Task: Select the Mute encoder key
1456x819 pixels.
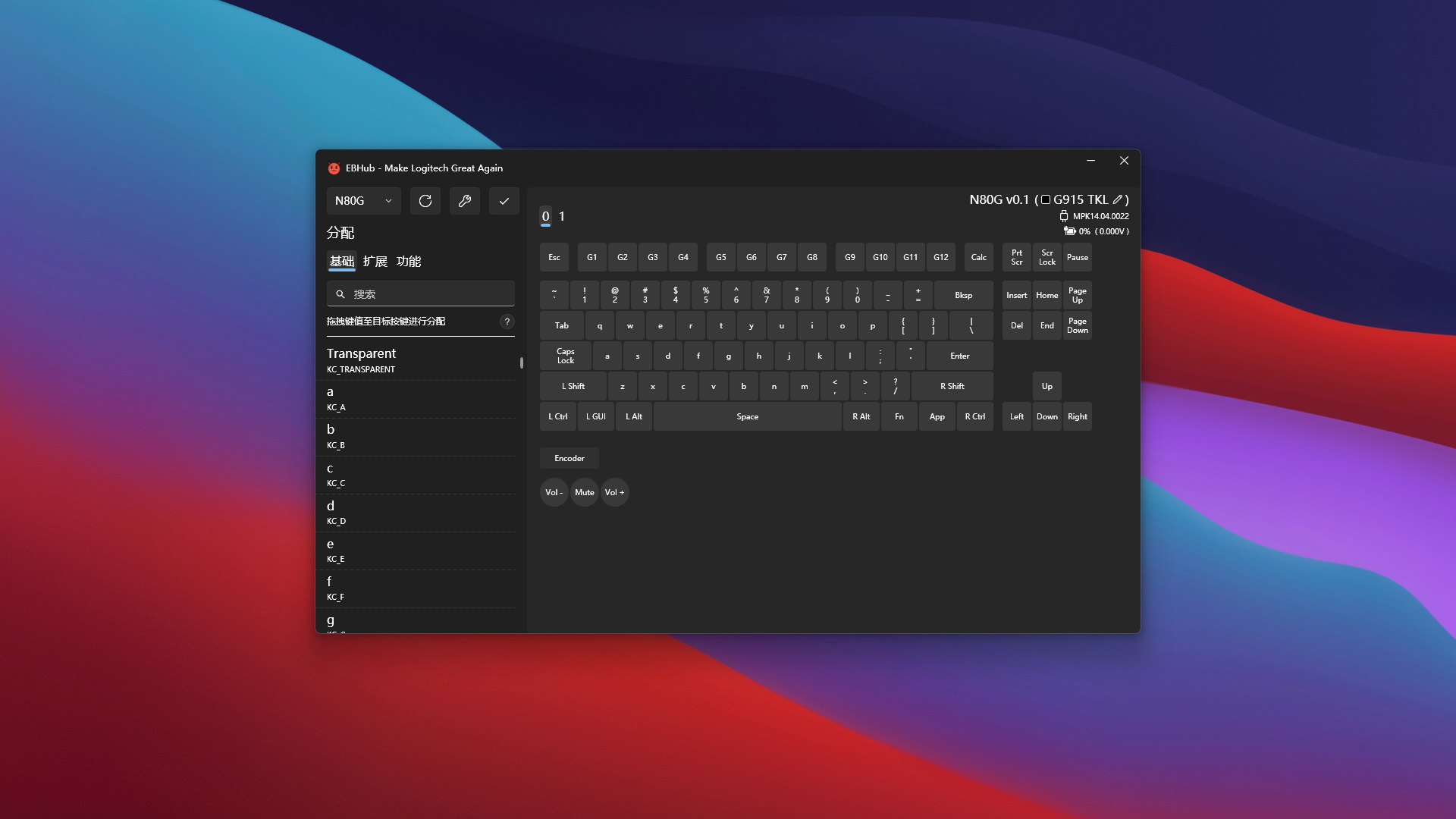Action: (585, 492)
